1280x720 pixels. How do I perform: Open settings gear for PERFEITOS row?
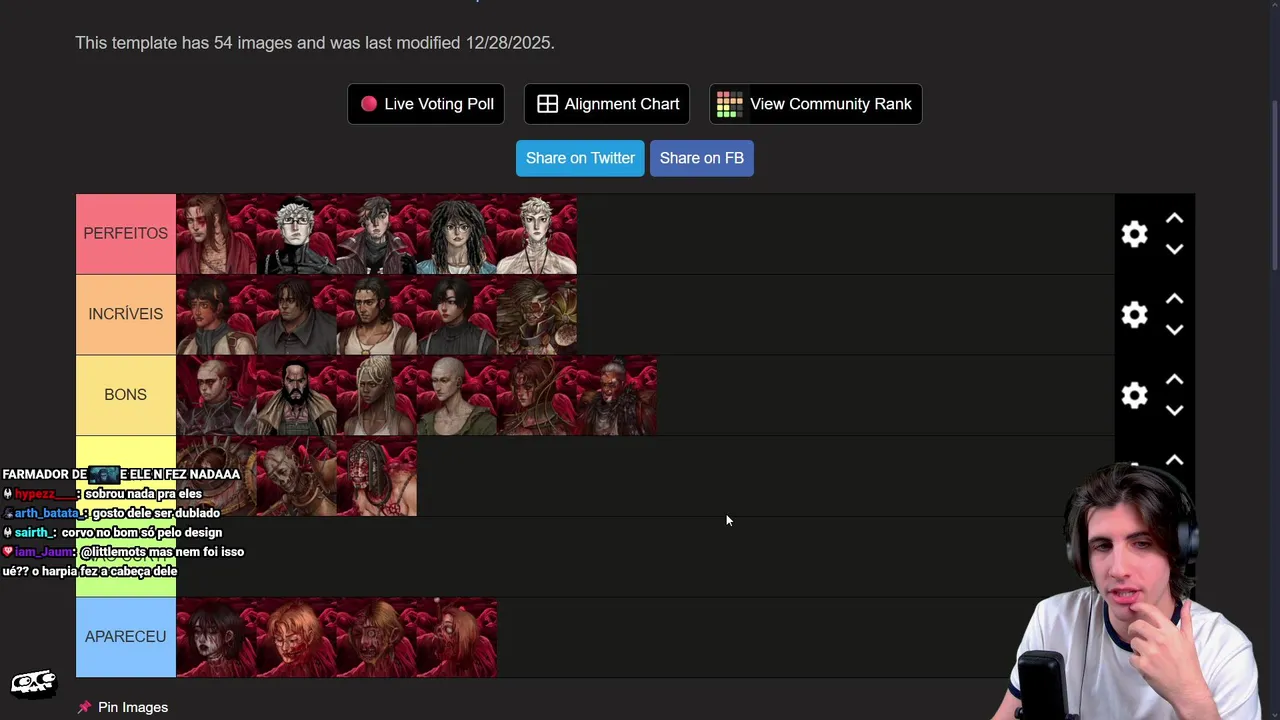[1134, 234]
